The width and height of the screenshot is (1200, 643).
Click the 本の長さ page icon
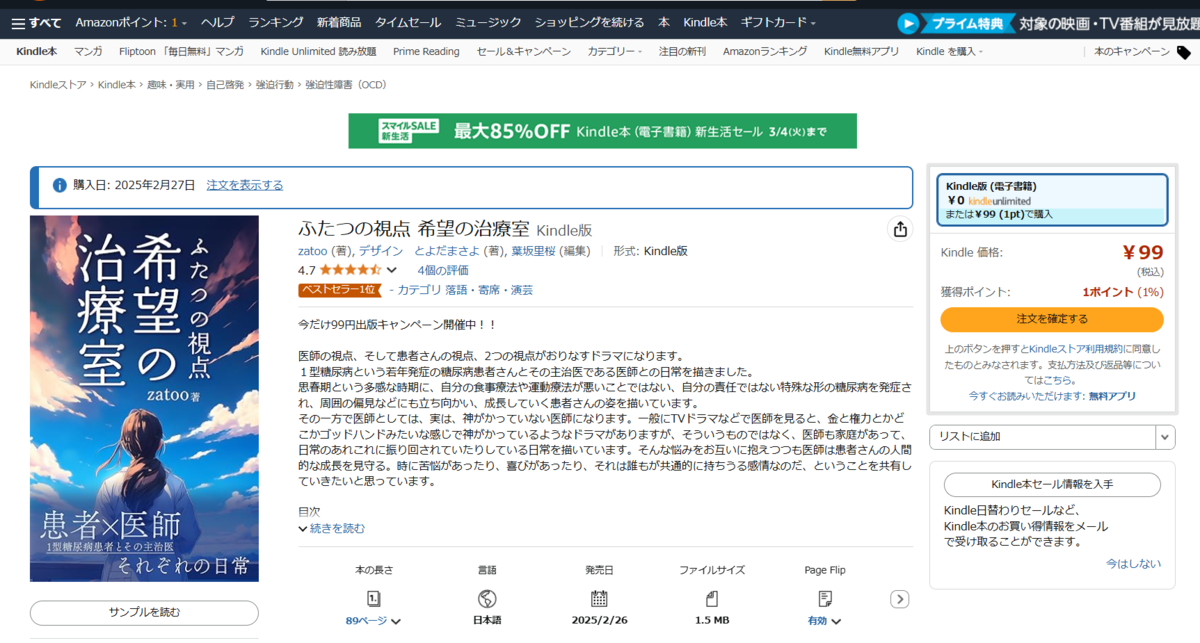point(374,598)
